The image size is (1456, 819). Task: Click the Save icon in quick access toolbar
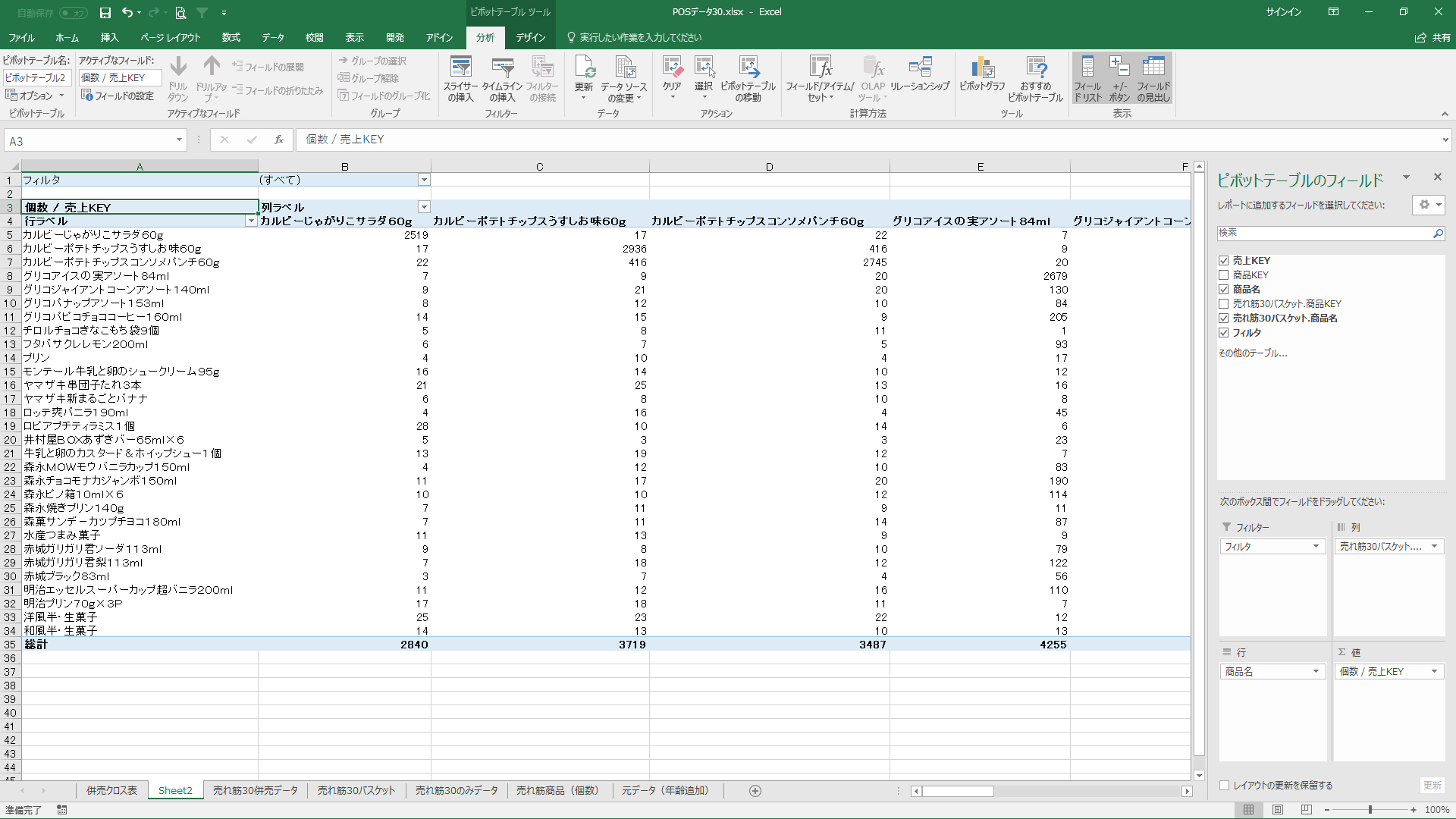coord(105,12)
